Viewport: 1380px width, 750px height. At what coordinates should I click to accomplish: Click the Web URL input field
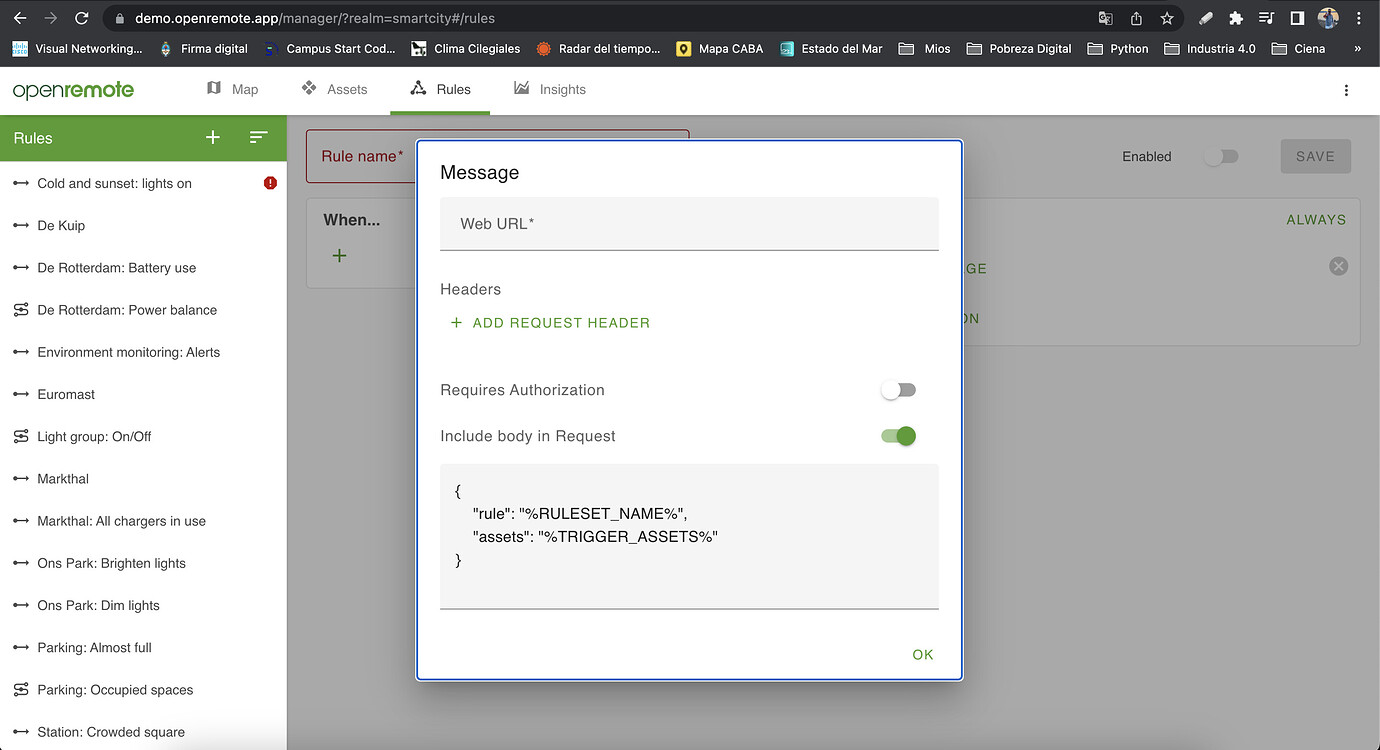point(689,223)
